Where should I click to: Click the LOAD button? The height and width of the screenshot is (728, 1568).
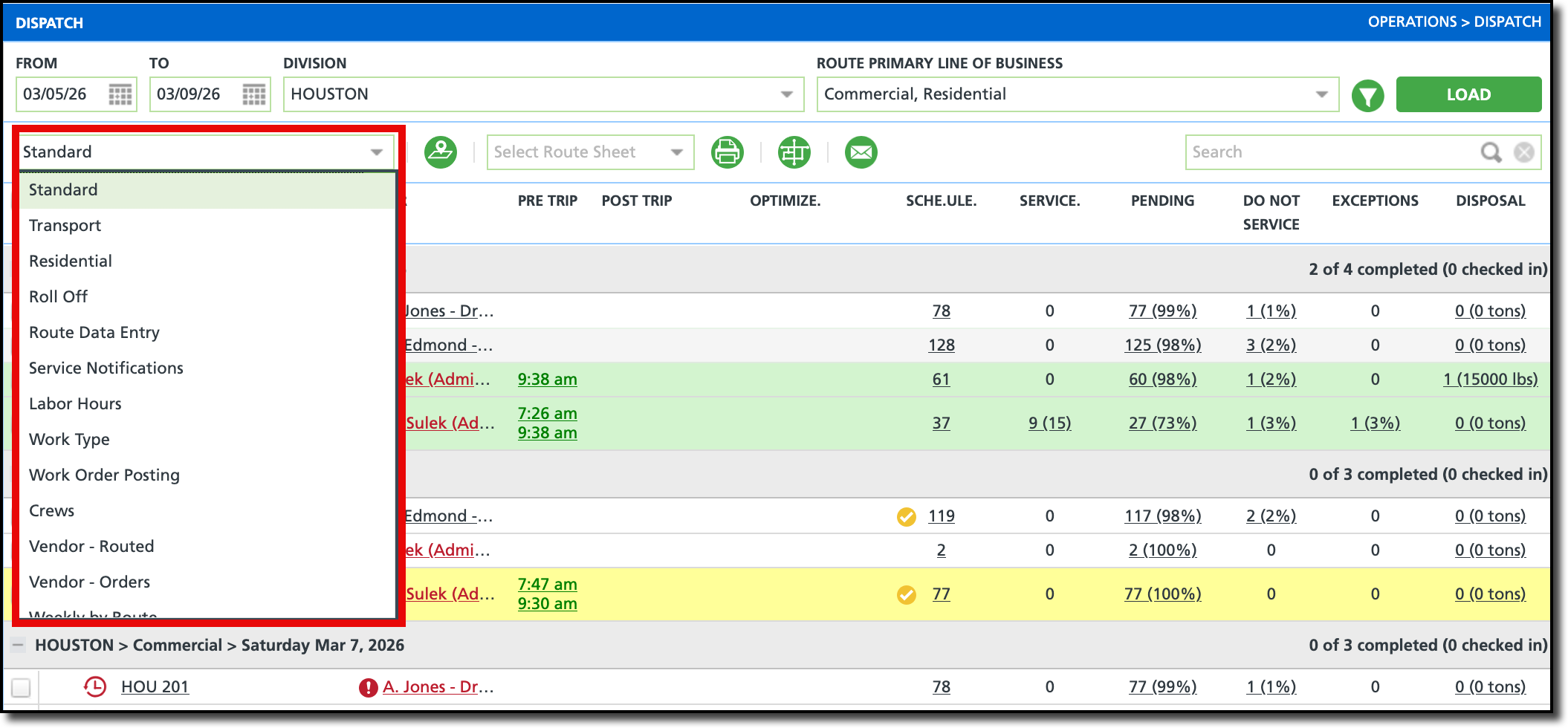pos(1468,94)
